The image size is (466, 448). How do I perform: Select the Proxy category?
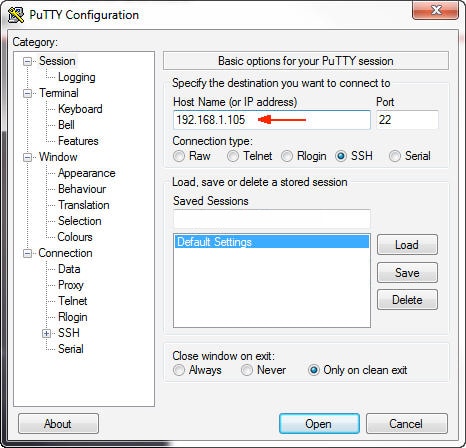[71, 285]
